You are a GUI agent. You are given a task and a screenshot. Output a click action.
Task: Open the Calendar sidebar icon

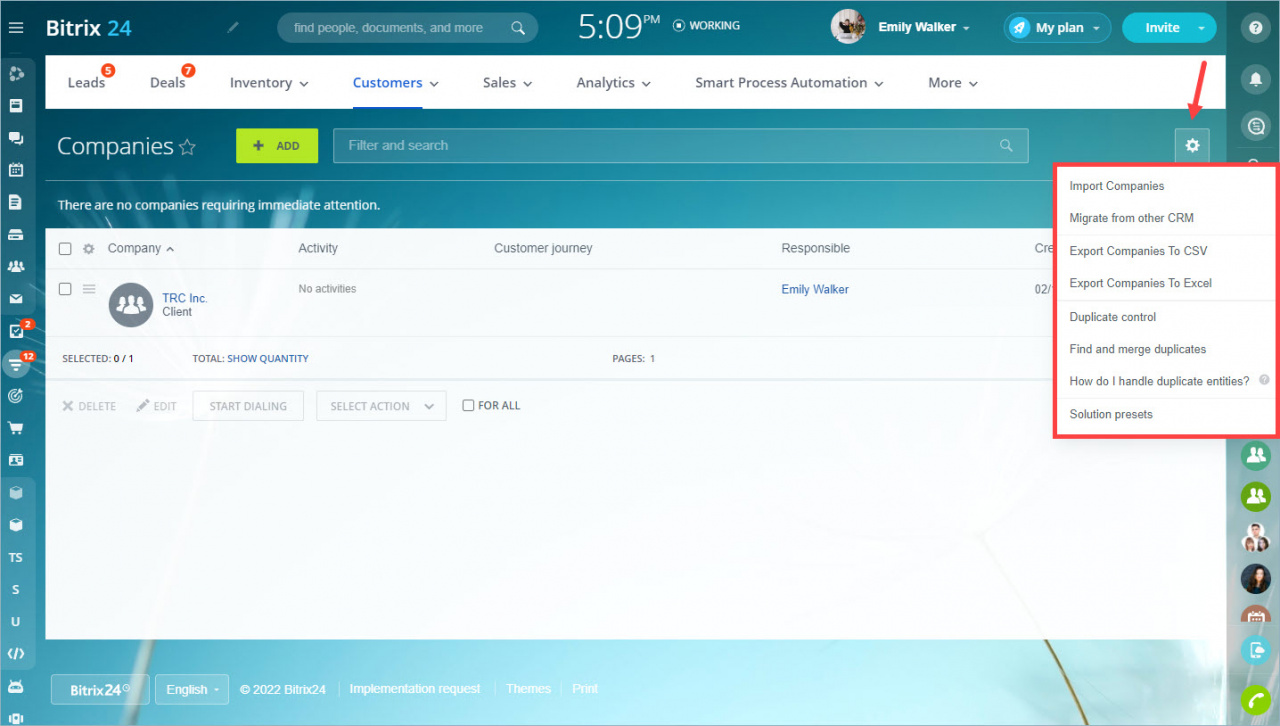[x=16, y=170]
